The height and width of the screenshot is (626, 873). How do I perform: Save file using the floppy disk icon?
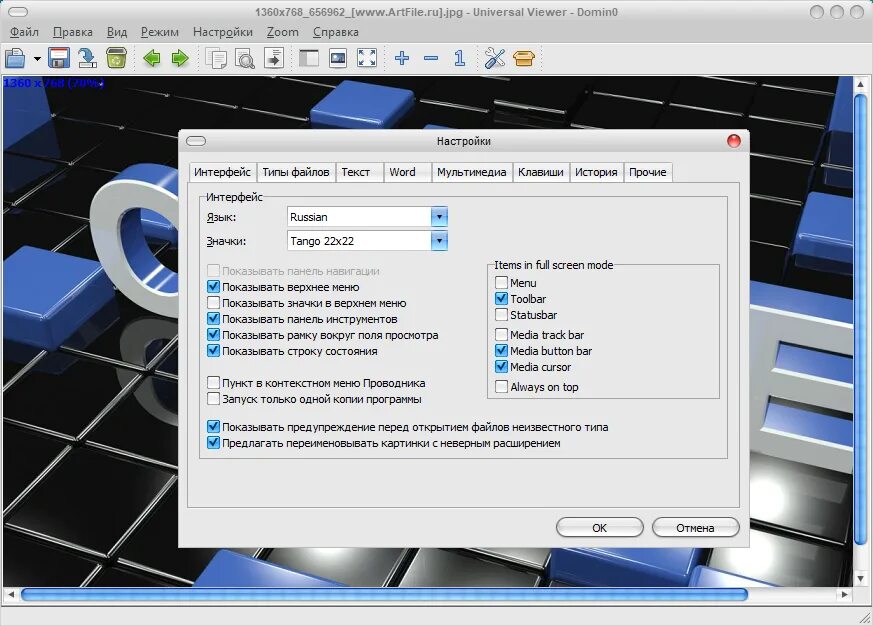(x=58, y=58)
